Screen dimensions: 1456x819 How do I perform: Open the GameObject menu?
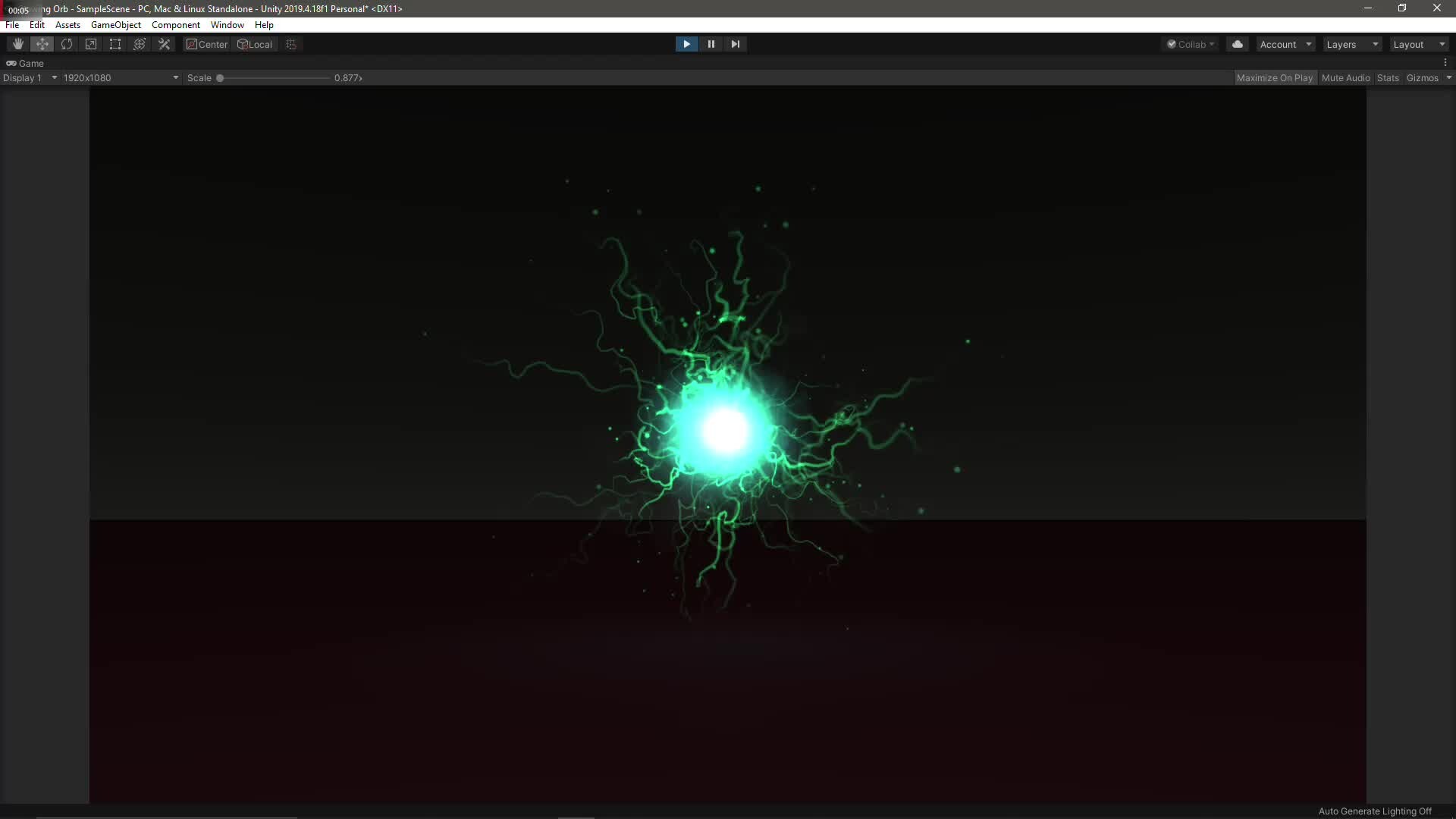(x=115, y=24)
